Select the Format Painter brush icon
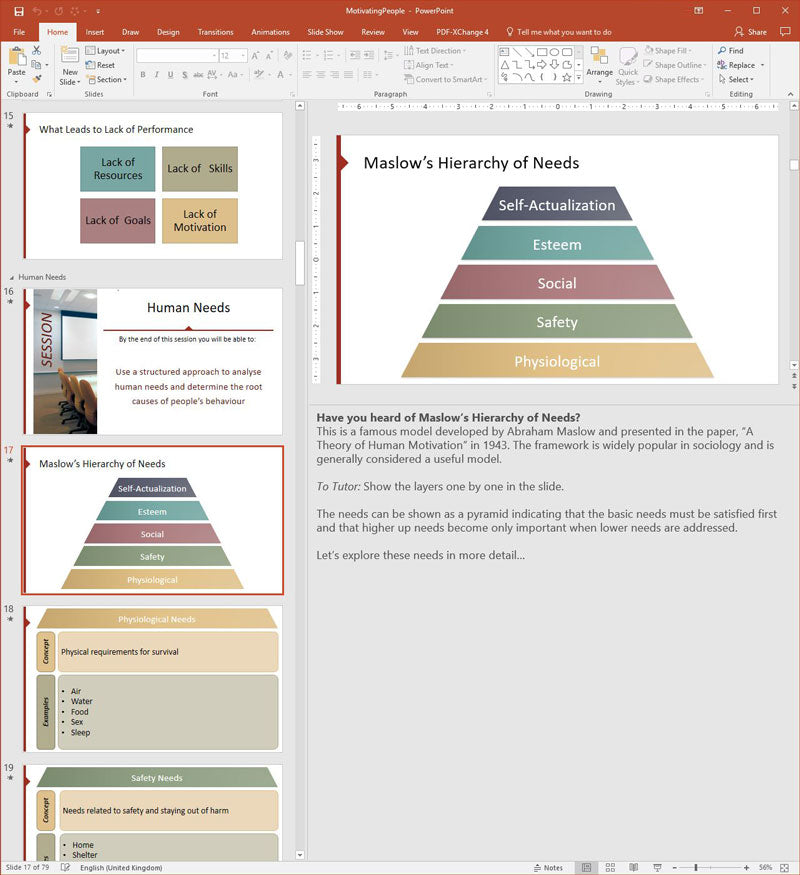 [x=37, y=79]
